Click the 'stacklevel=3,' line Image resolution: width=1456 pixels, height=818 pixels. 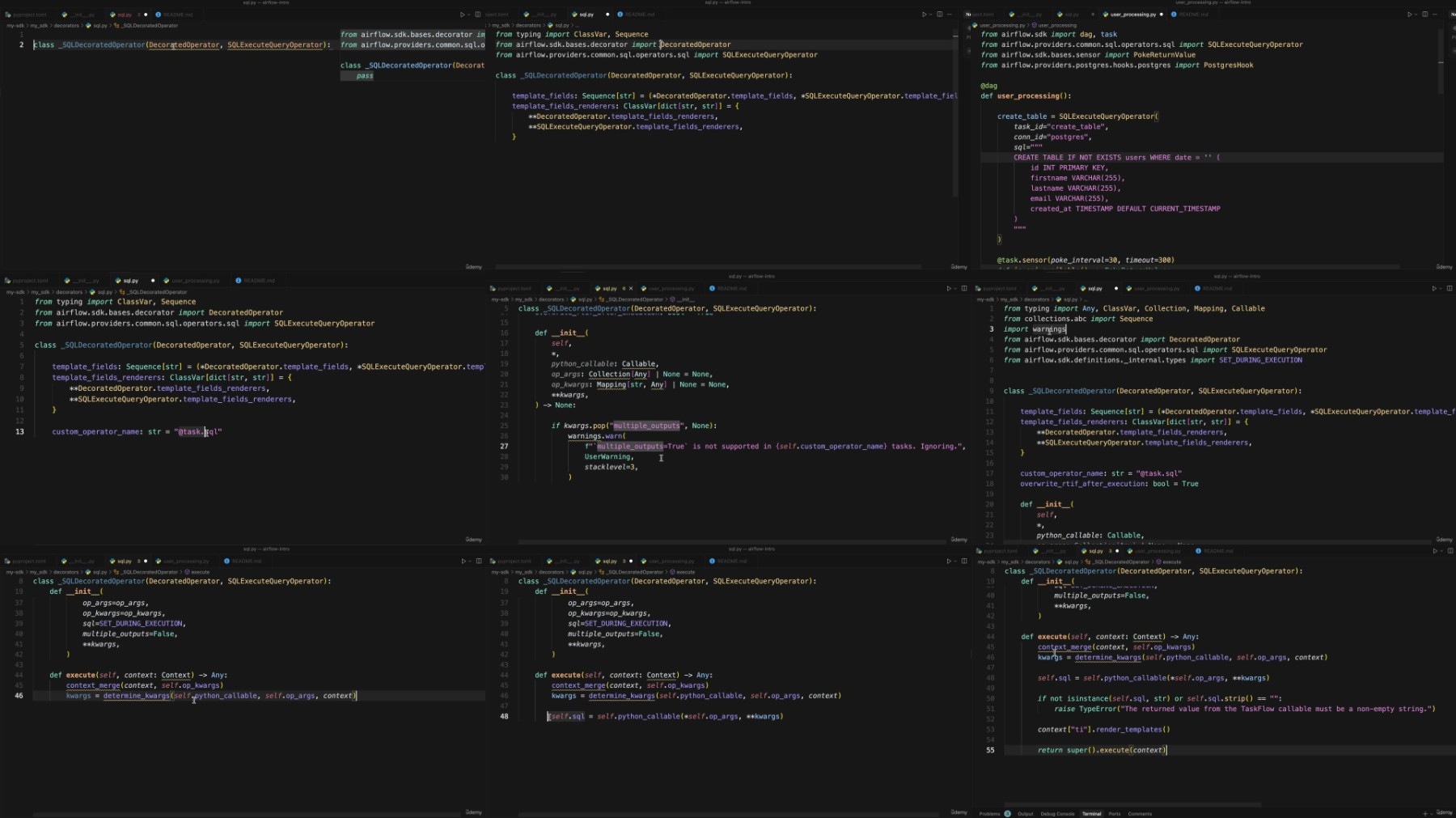click(612, 467)
